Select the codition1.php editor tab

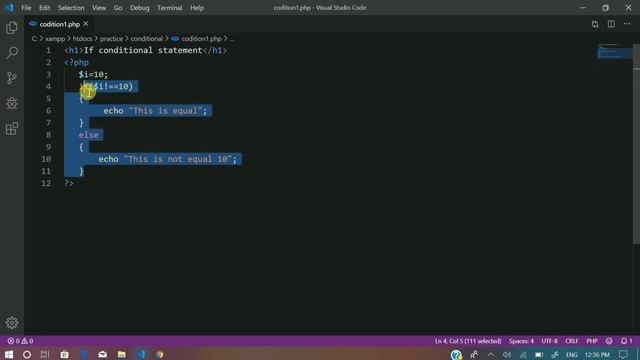coord(59,24)
